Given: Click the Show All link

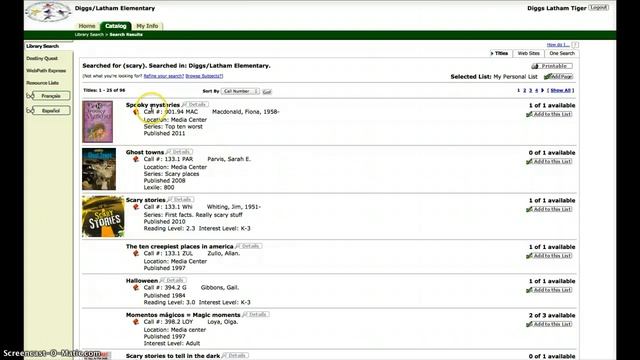Looking at the screenshot, I should point(560,90).
